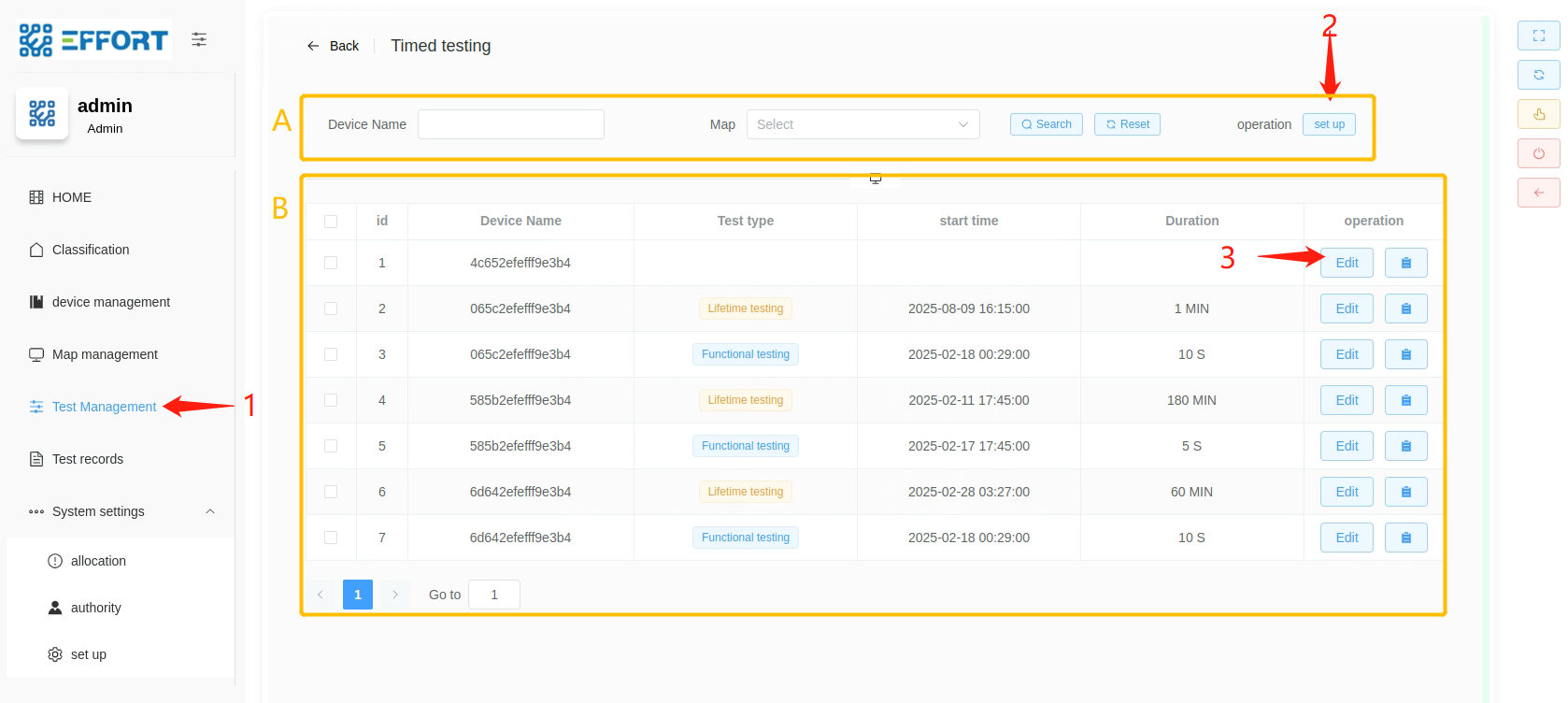The width and height of the screenshot is (1568, 703).
Task: Click the refresh icon in right toolbar
Action: pyautogui.click(x=1538, y=75)
